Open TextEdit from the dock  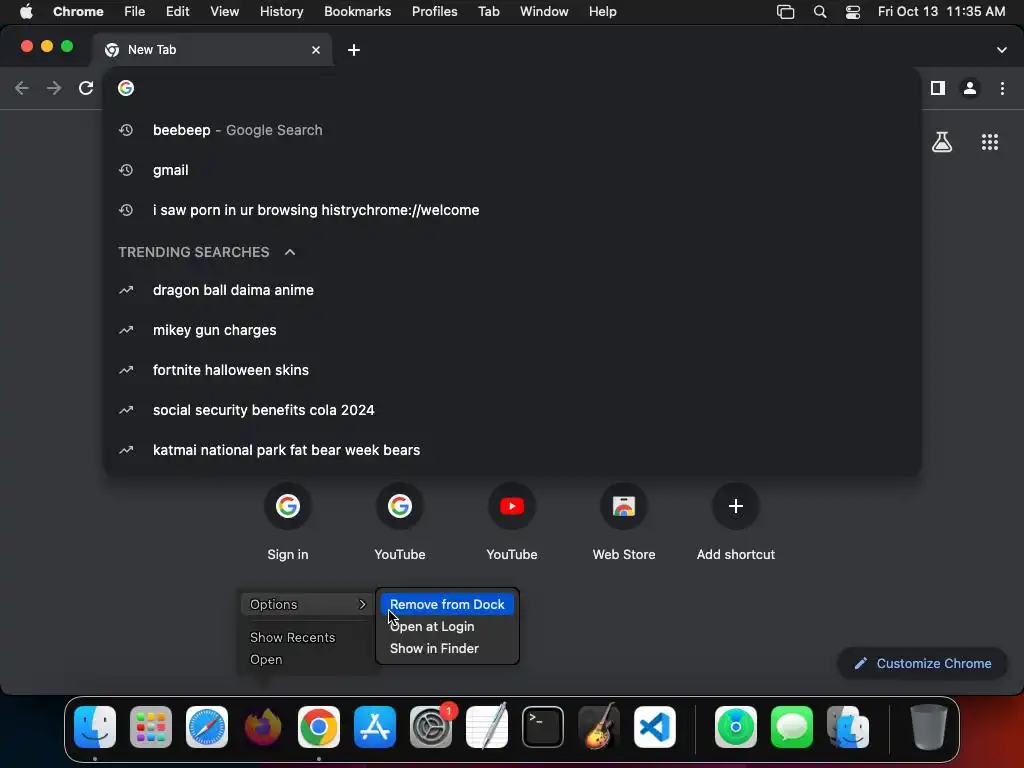tap(487, 727)
